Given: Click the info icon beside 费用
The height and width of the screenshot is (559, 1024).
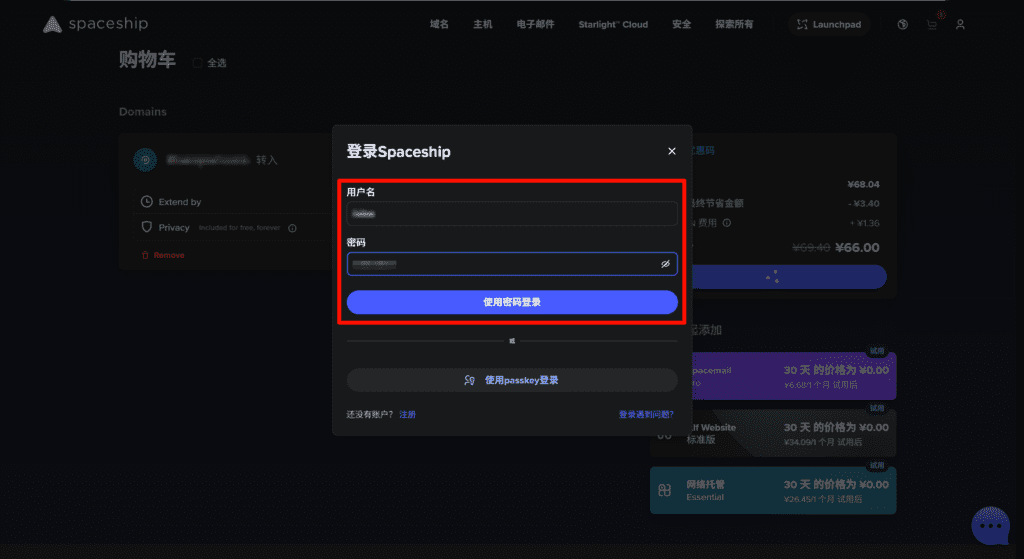Looking at the screenshot, I should click(727, 223).
